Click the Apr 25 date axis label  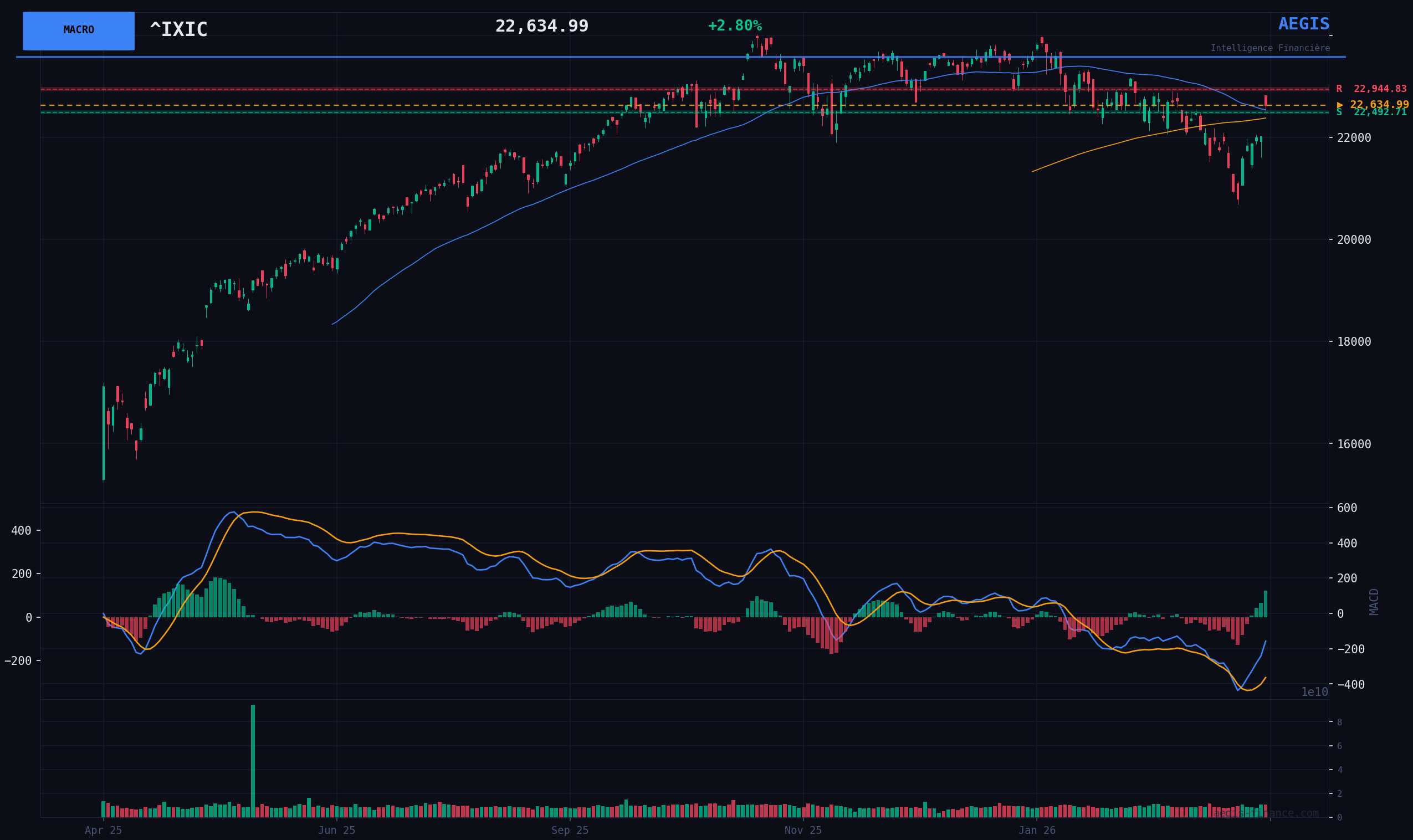tap(104, 831)
